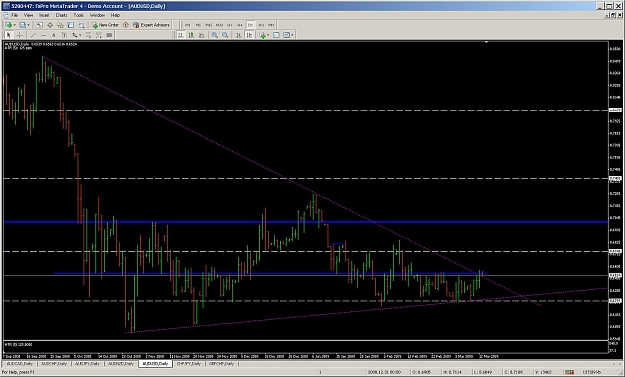The image size is (625, 377).
Task: Switch to the GBPCHF,Daily chart tab
Action: (x=222, y=363)
